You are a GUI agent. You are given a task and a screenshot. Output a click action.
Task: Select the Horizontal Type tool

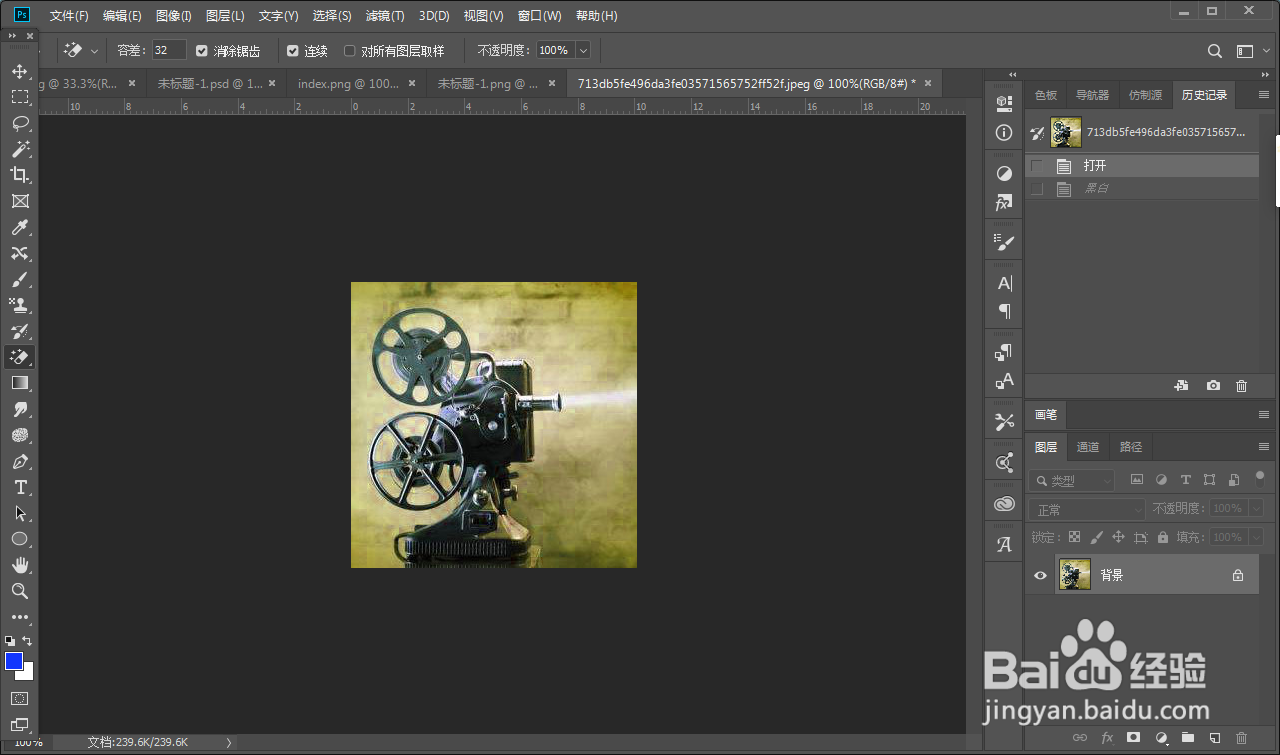click(19, 487)
